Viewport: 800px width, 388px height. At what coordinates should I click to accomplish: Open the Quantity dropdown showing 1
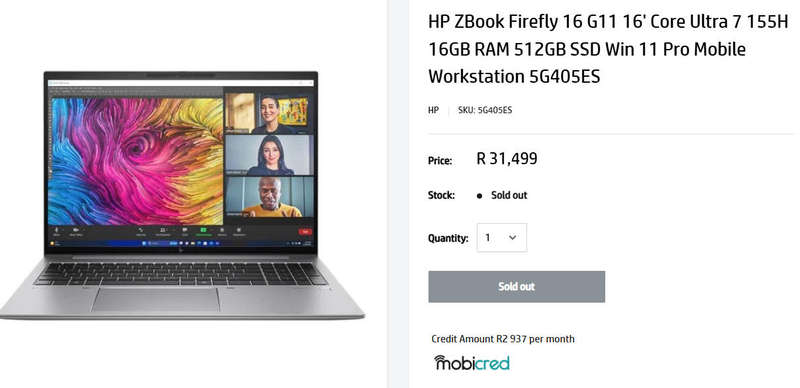tap(502, 237)
